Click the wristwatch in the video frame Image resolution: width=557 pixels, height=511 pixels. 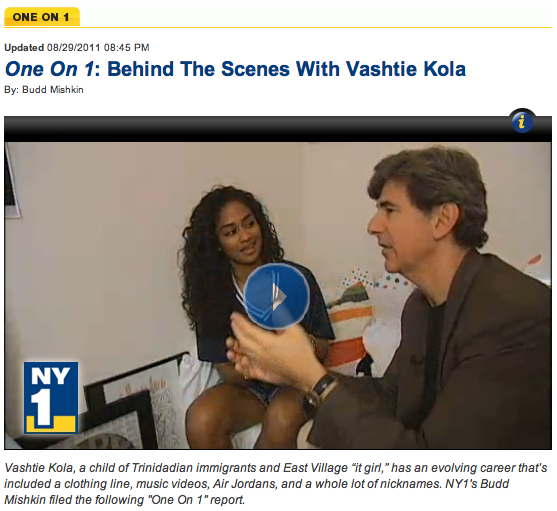point(322,388)
